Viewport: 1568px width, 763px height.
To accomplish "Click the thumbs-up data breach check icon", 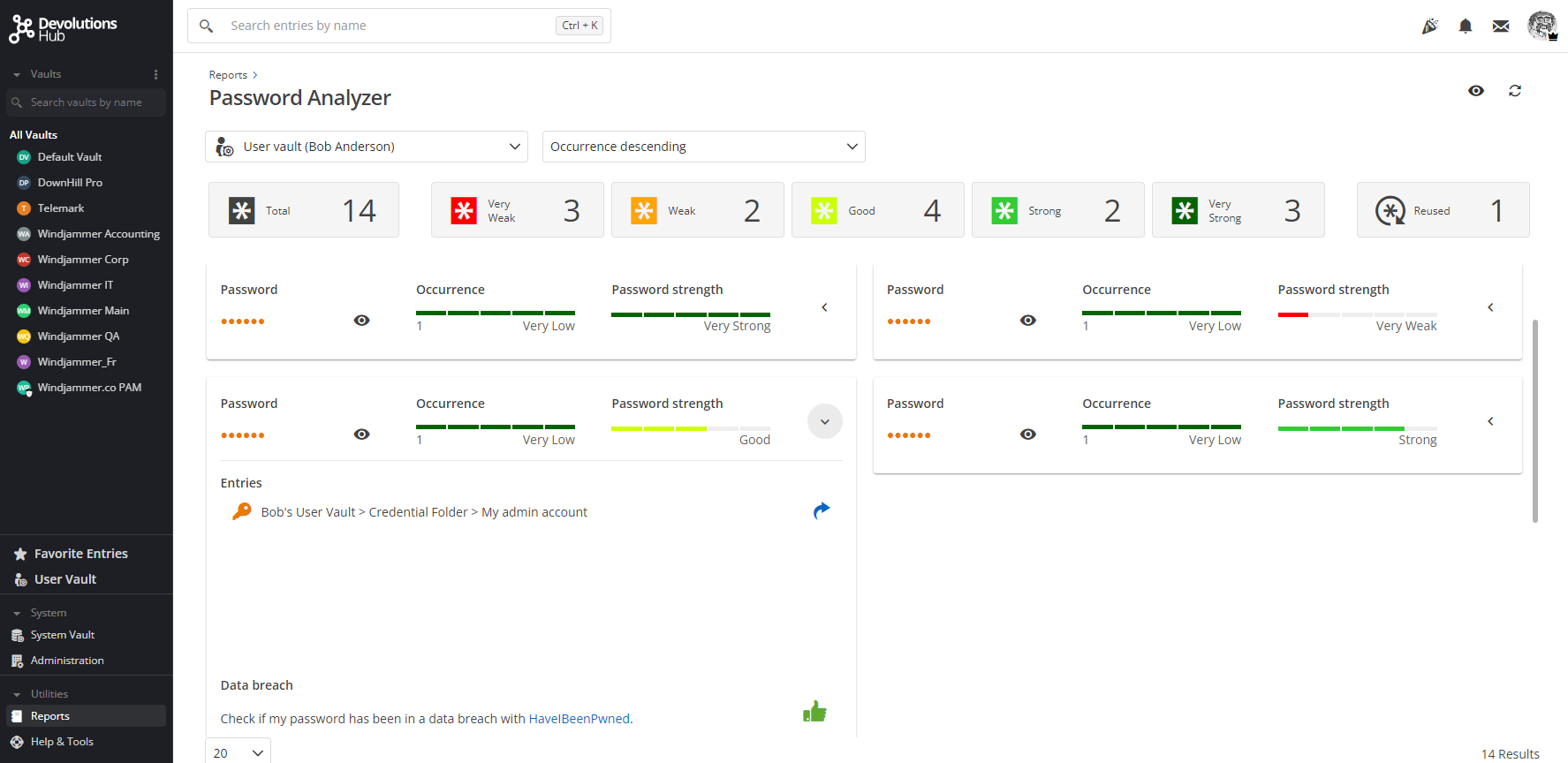I will pyautogui.click(x=814, y=712).
